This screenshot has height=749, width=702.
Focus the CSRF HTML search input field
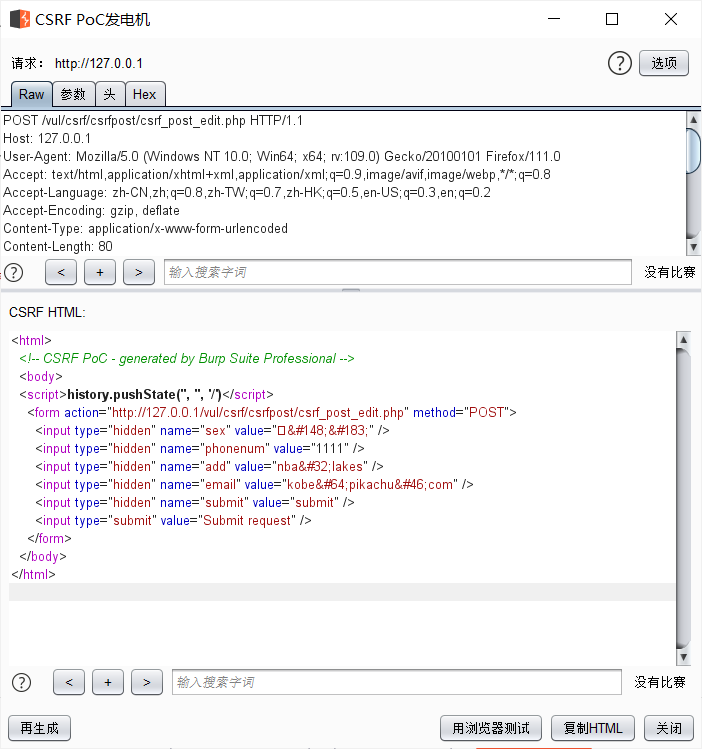[397, 682]
